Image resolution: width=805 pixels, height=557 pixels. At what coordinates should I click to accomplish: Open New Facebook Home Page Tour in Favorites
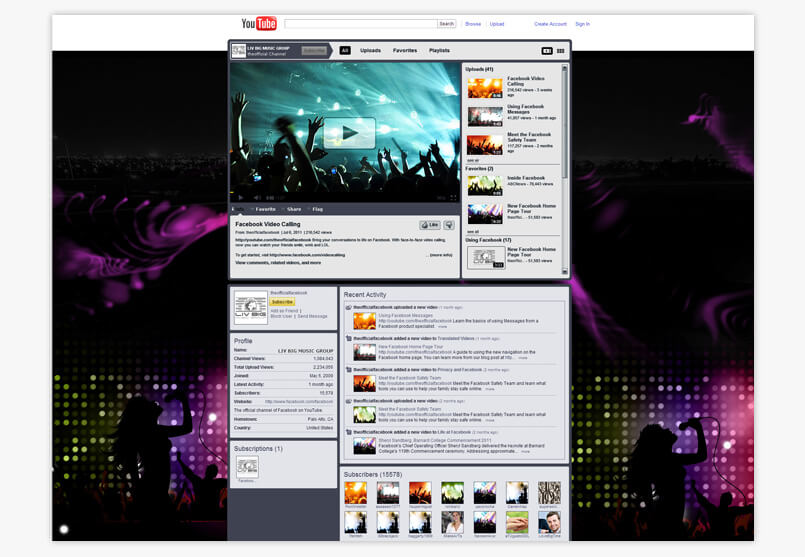(x=485, y=214)
